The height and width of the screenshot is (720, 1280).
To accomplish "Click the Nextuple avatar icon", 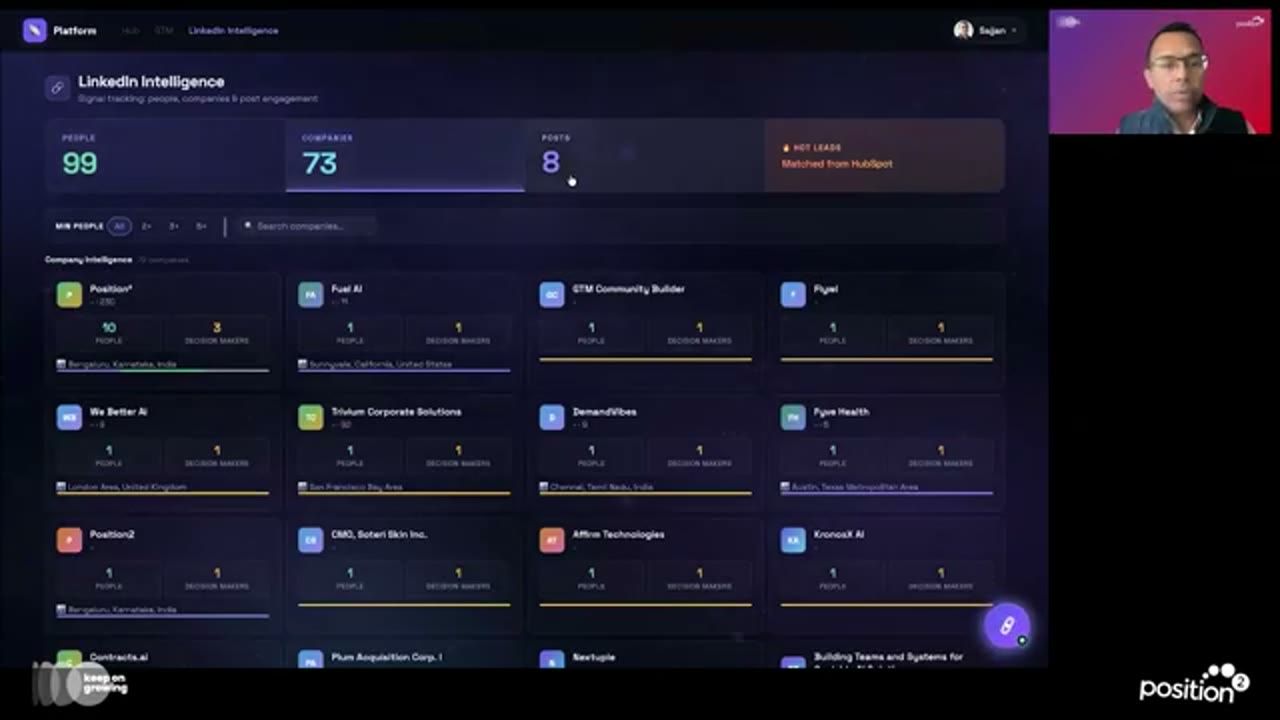I will (x=552, y=660).
